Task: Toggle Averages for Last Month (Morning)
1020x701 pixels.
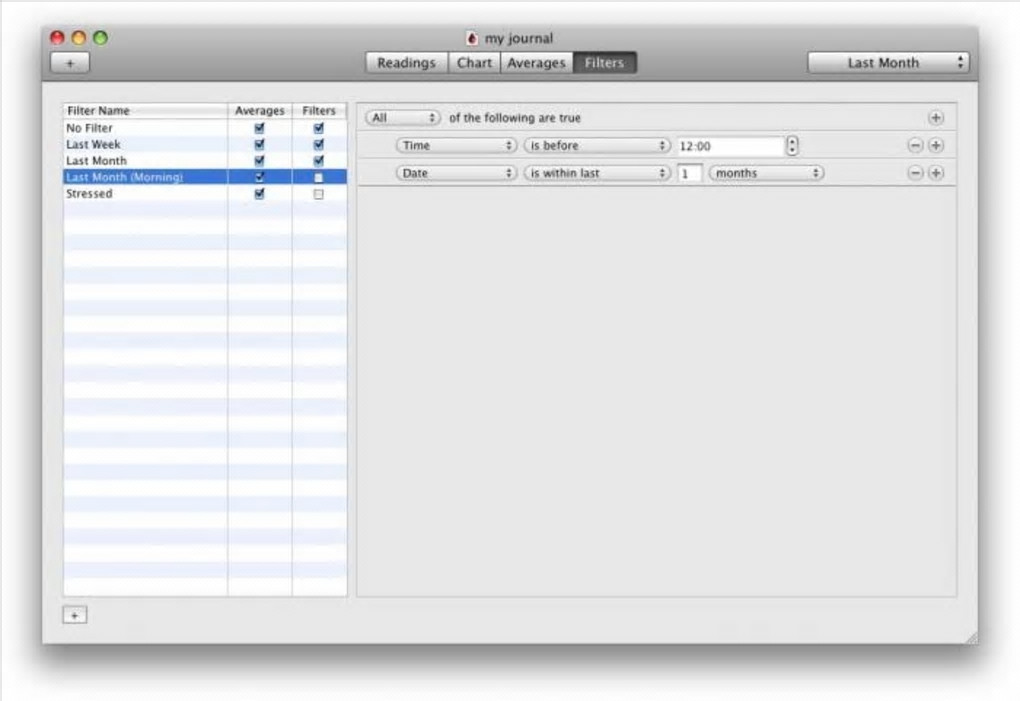Action: coord(260,177)
